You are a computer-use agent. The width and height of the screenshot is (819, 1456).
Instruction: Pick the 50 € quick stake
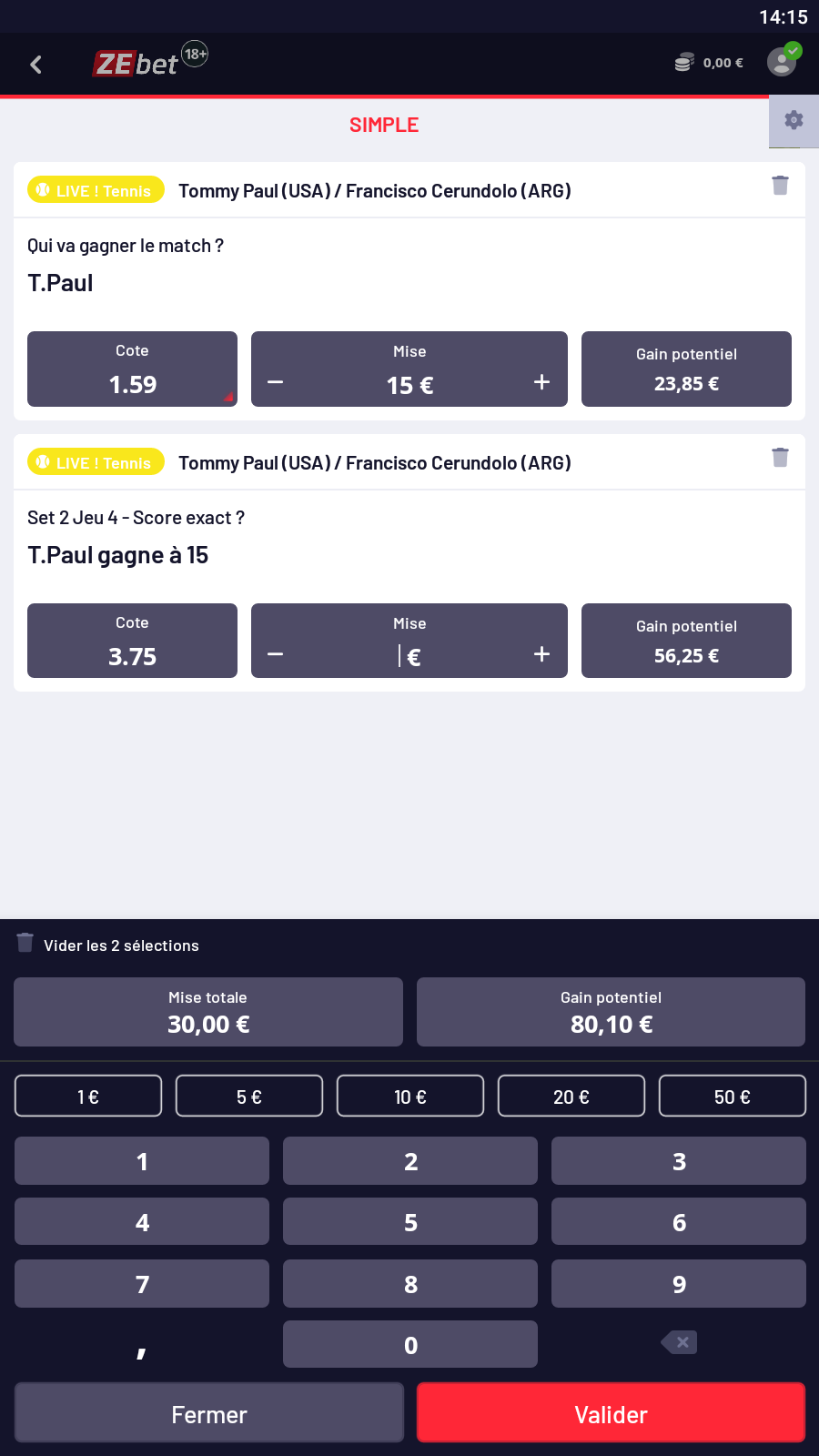click(x=732, y=1097)
